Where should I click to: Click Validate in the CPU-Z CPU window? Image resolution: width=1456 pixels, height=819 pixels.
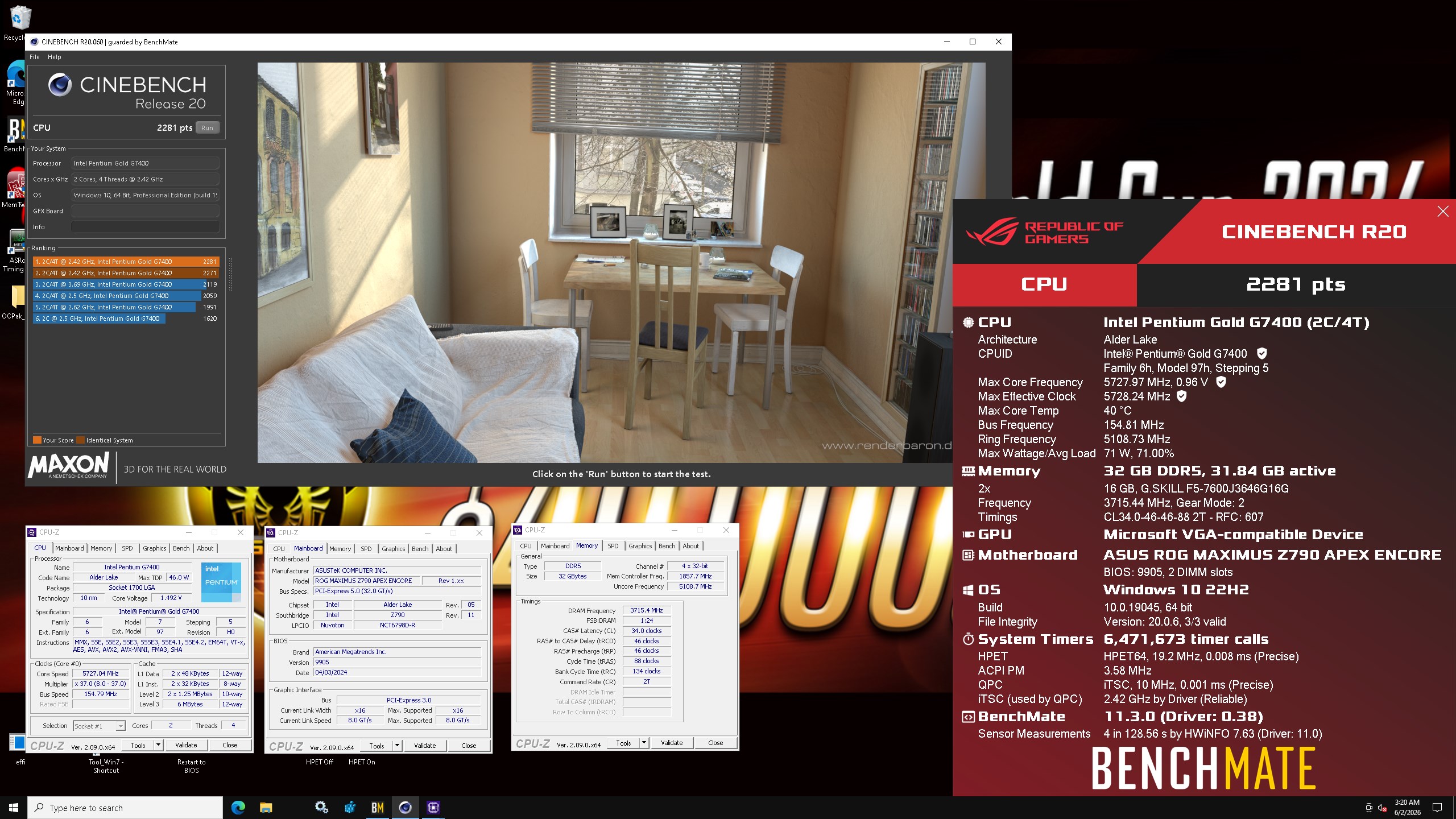[x=186, y=745]
